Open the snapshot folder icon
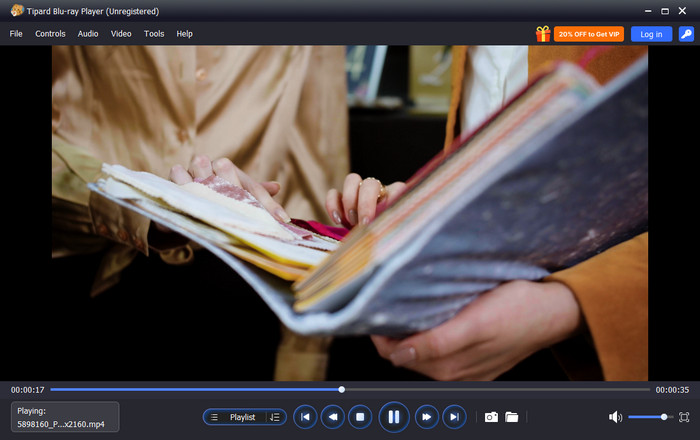Screen dimensions: 700x440 [512, 417]
